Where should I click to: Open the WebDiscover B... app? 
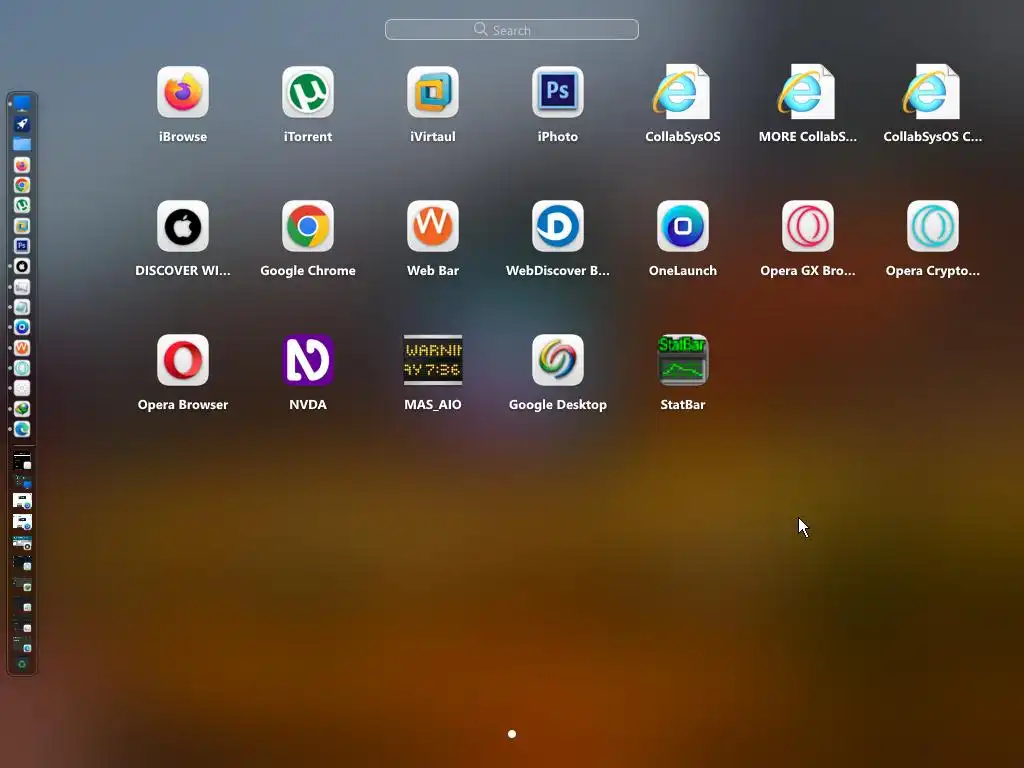click(x=558, y=226)
